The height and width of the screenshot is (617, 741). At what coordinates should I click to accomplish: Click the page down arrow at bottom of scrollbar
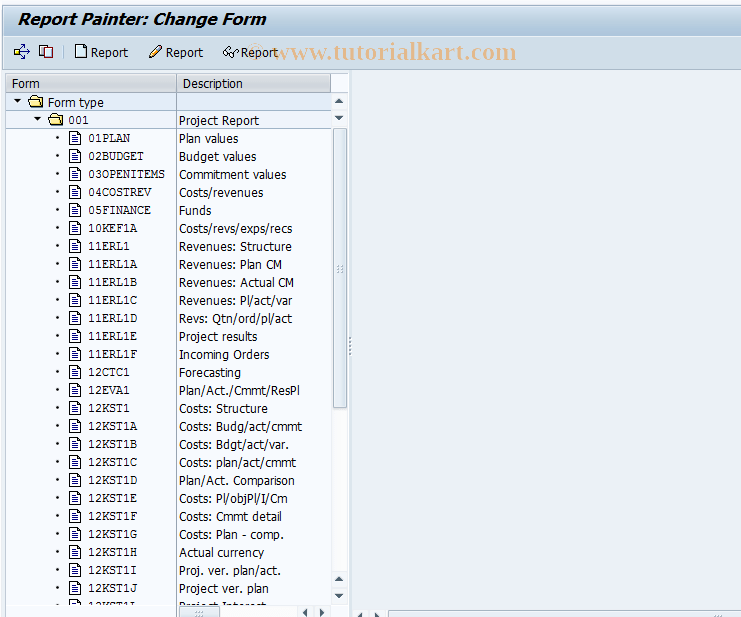(339, 596)
